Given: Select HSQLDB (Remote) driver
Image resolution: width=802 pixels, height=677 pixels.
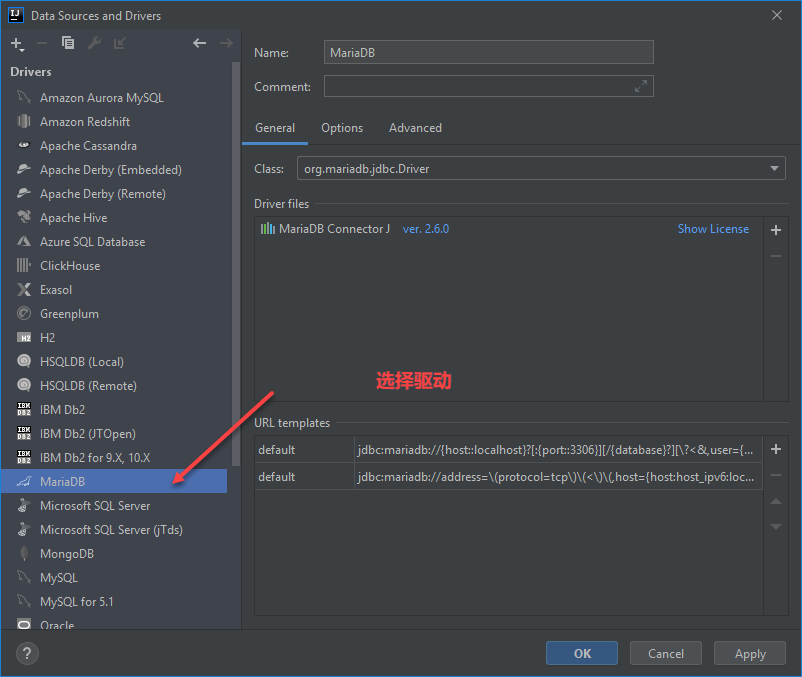Looking at the screenshot, I should [x=114, y=386].
